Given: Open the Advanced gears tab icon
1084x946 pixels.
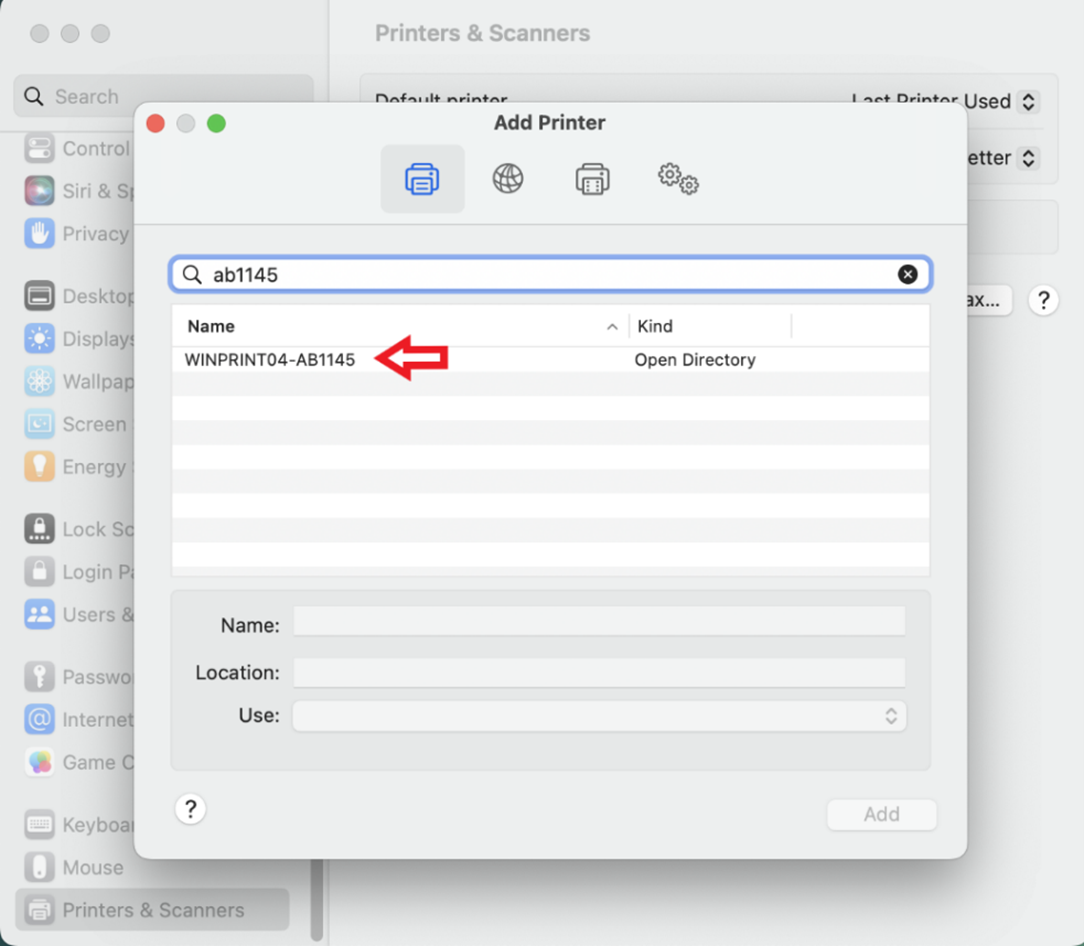Looking at the screenshot, I should (x=677, y=180).
